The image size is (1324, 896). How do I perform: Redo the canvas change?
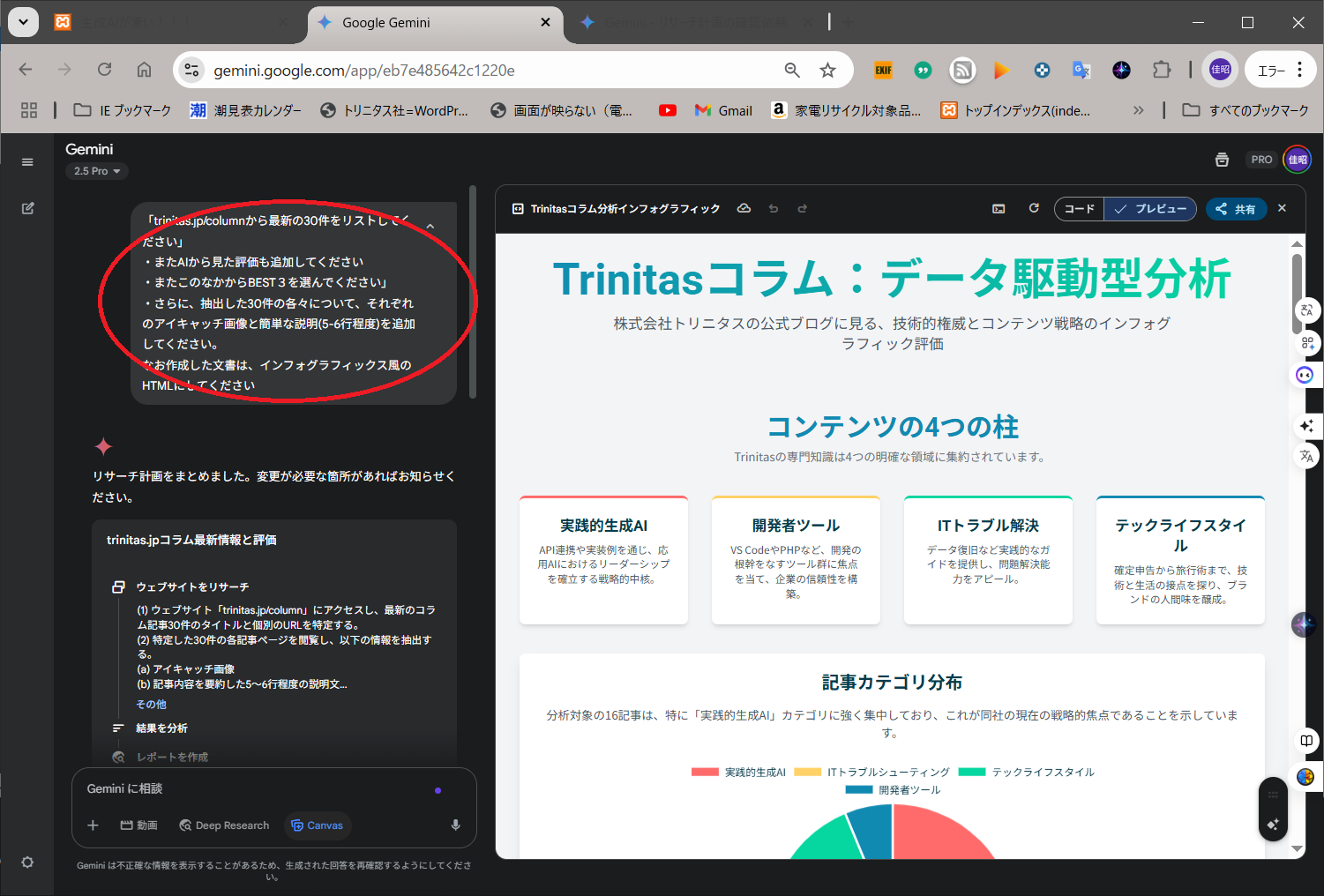(x=803, y=209)
